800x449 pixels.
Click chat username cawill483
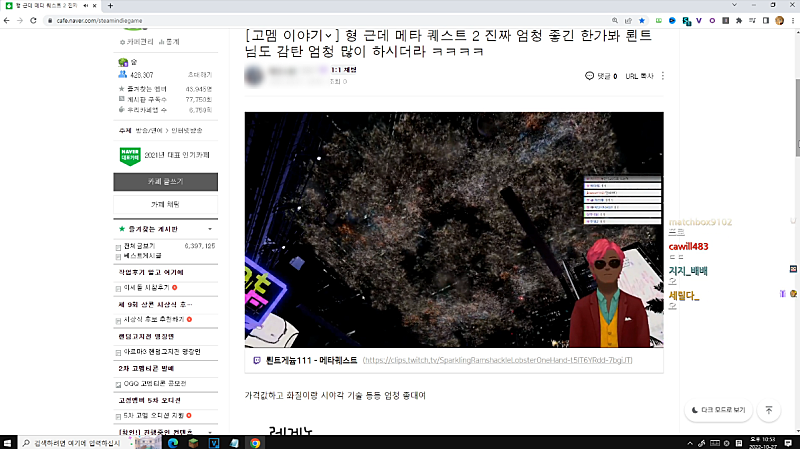pyautogui.click(x=688, y=246)
